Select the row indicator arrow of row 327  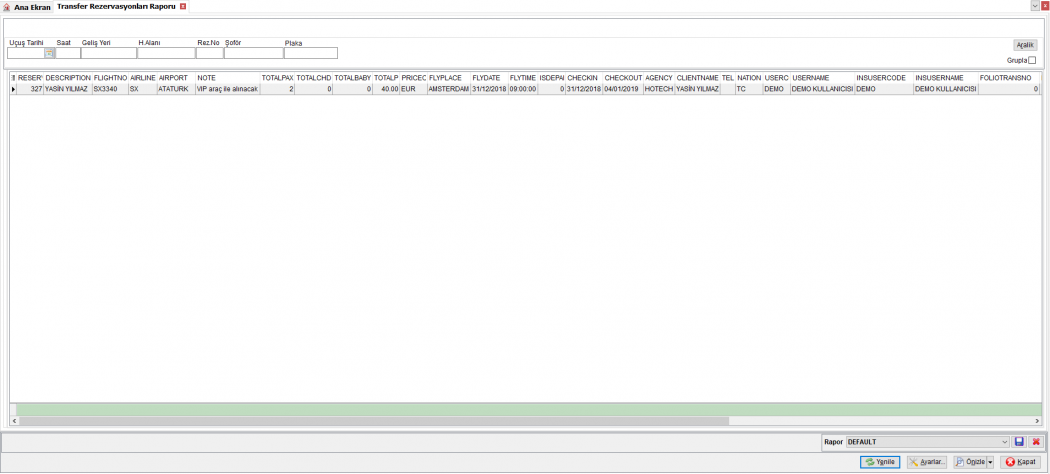tap(13, 88)
